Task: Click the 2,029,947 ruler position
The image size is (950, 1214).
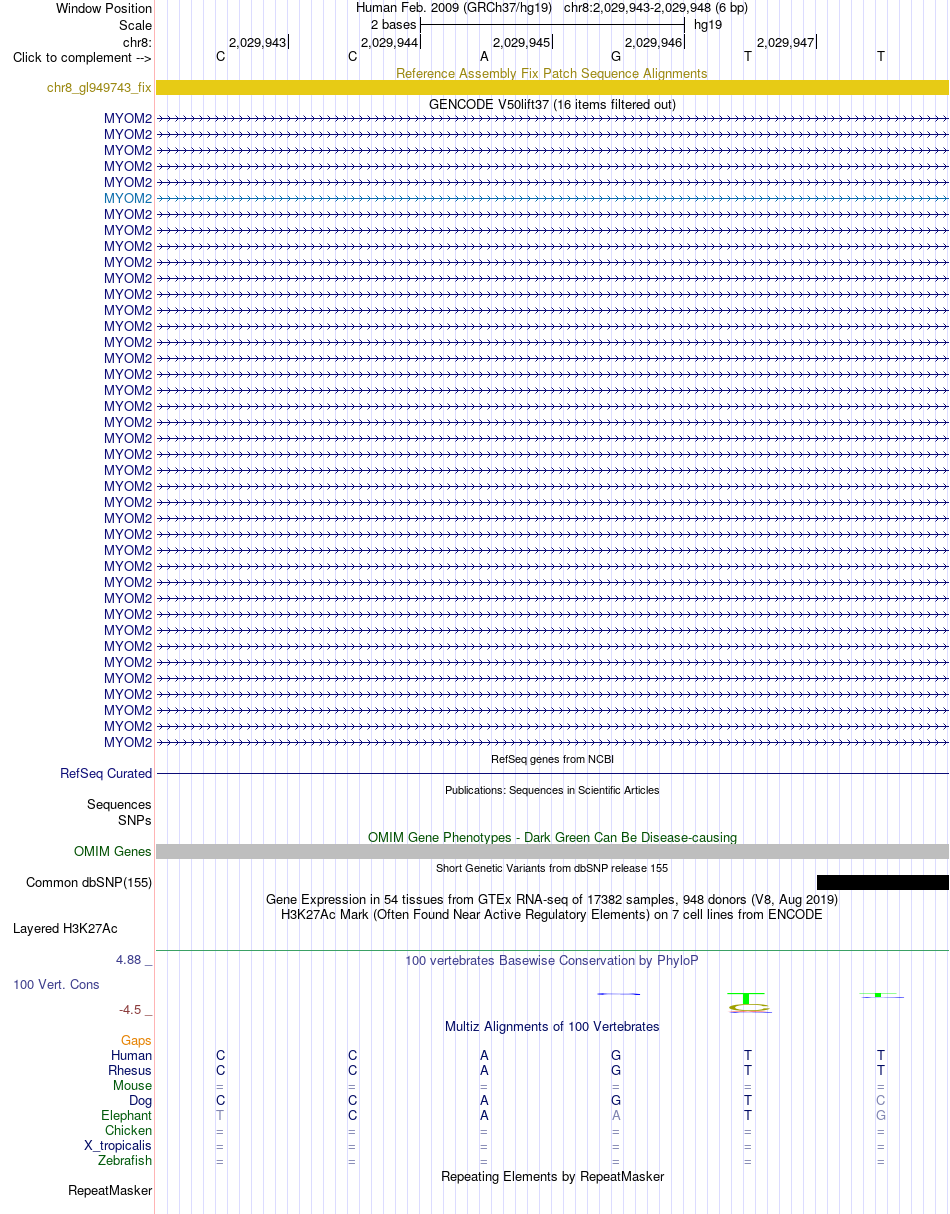Action: pyautogui.click(x=785, y=42)
